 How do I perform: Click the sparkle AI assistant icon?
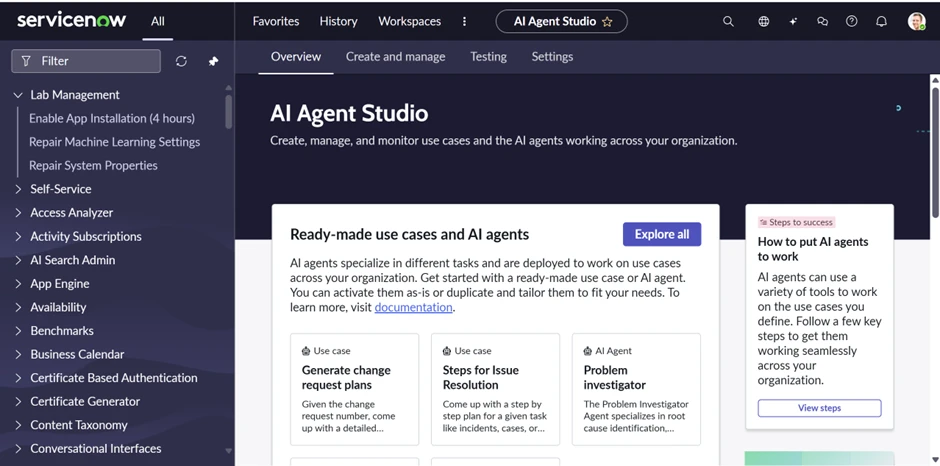coord(793,21)
